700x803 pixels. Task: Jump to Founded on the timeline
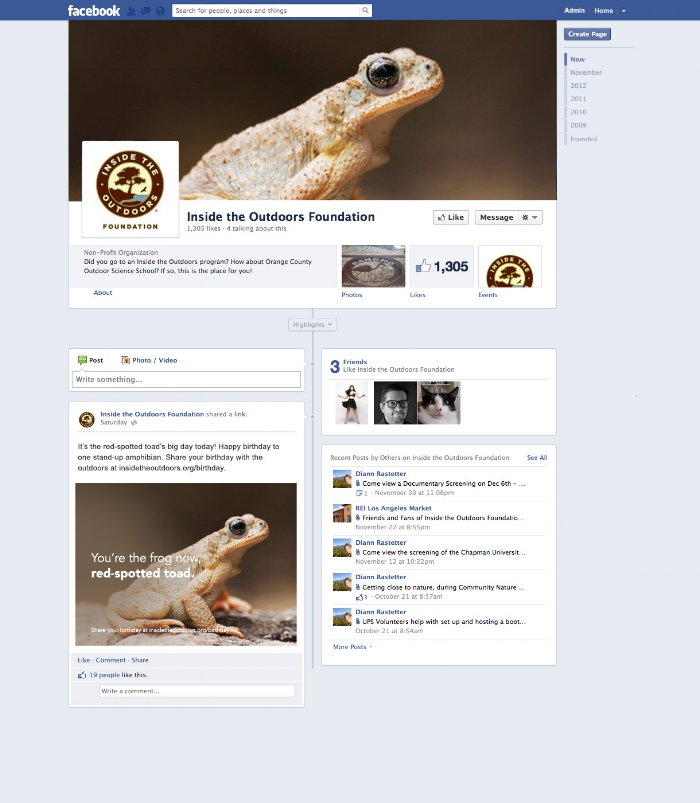pos(583,139)
